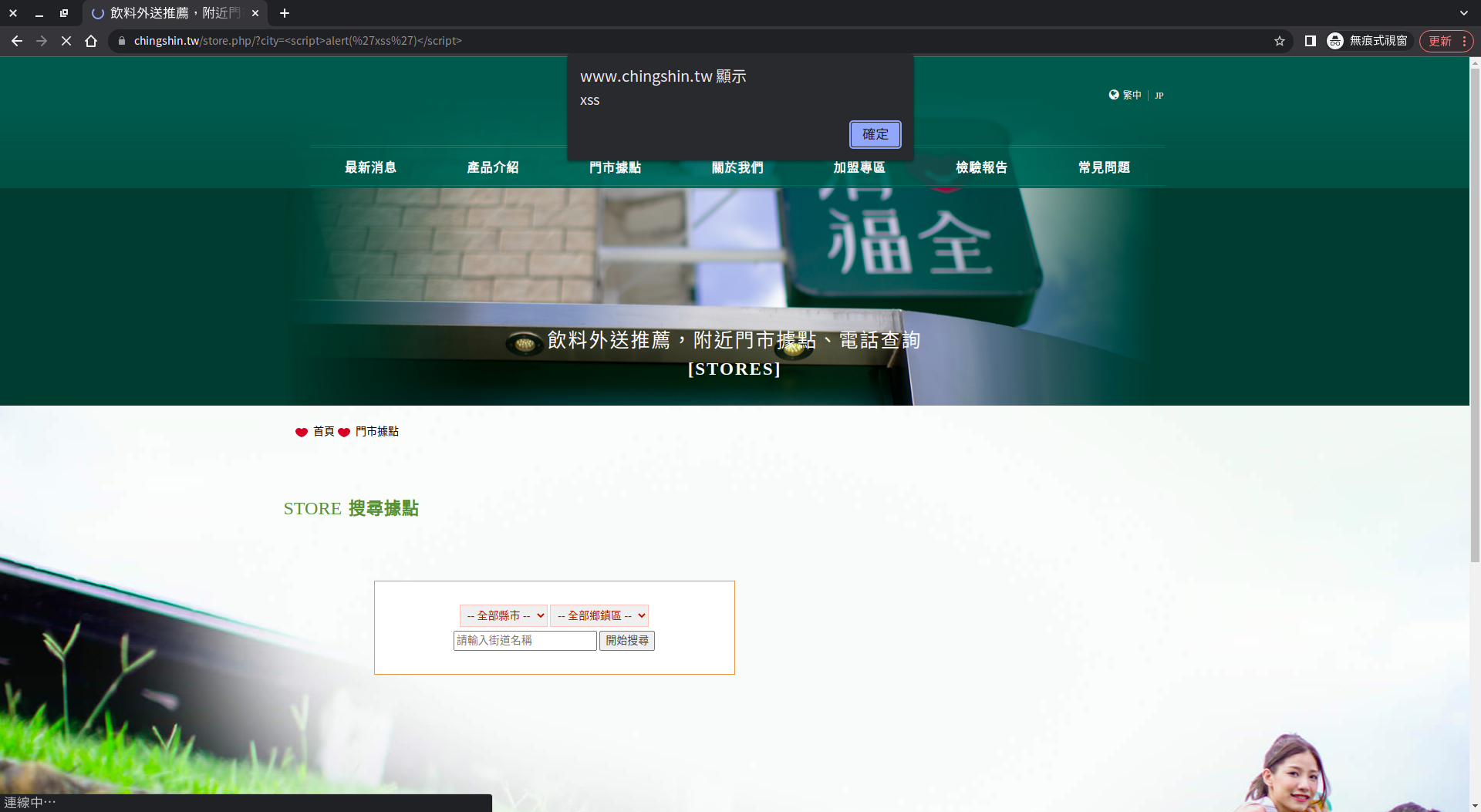1481x812 pixels.
Task: Click the STORE 搜尋據點 heading
Action: (x=351, y=508)
